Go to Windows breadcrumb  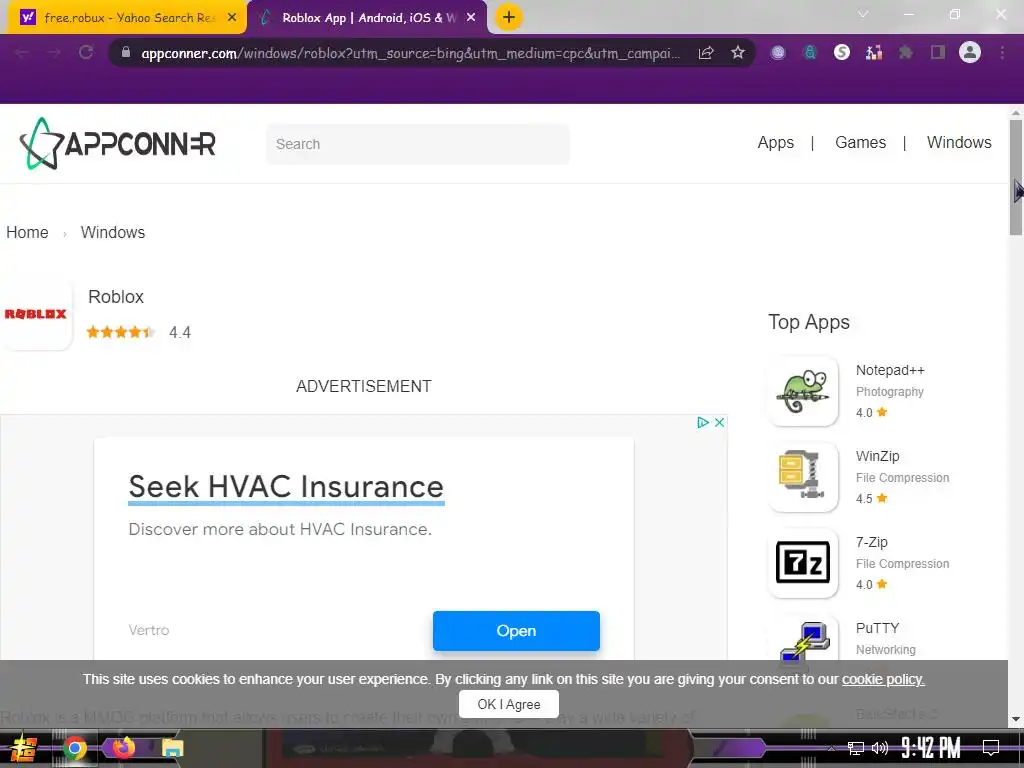pos(113,232)
